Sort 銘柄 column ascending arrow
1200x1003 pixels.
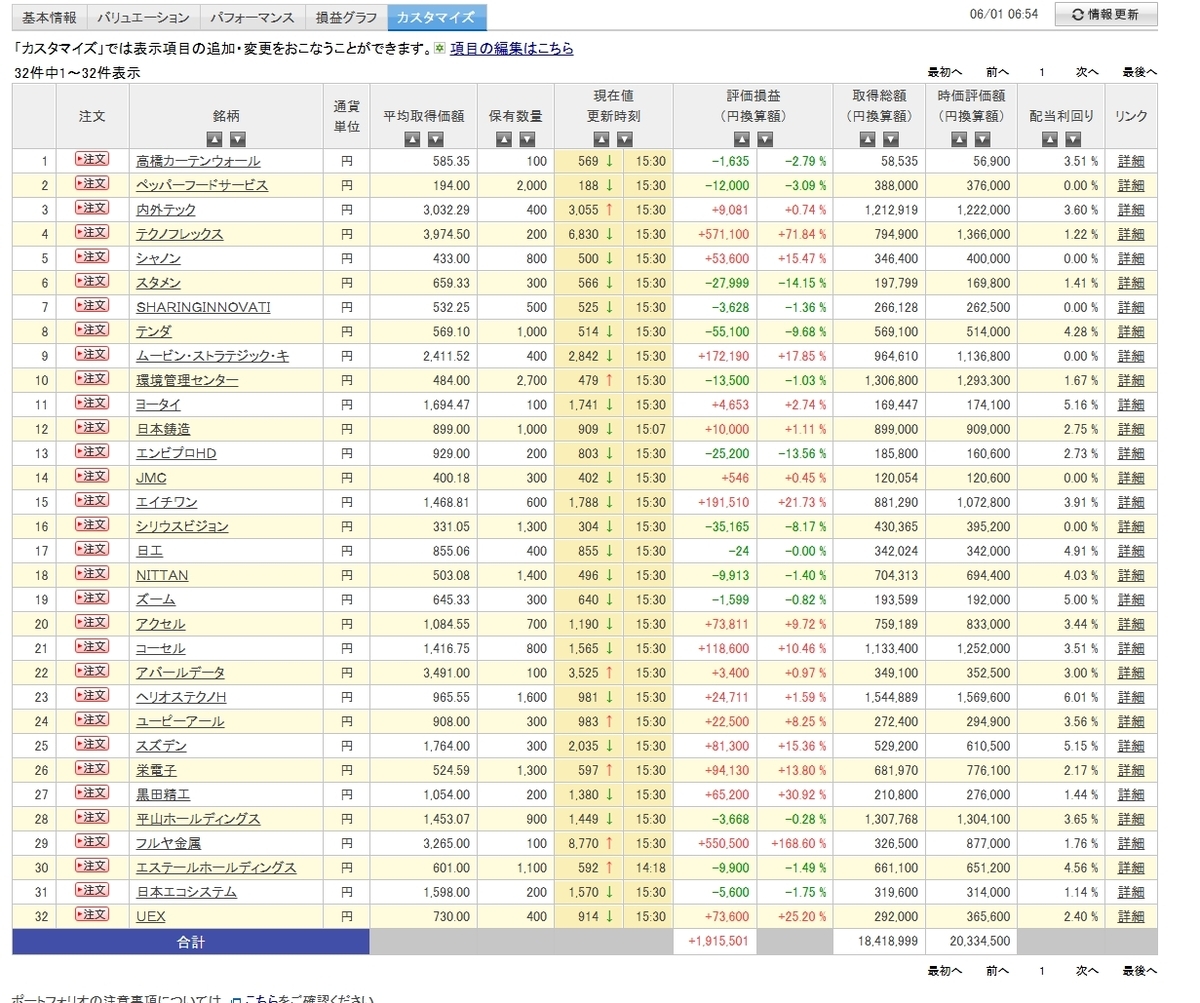(x=214, y=140)
